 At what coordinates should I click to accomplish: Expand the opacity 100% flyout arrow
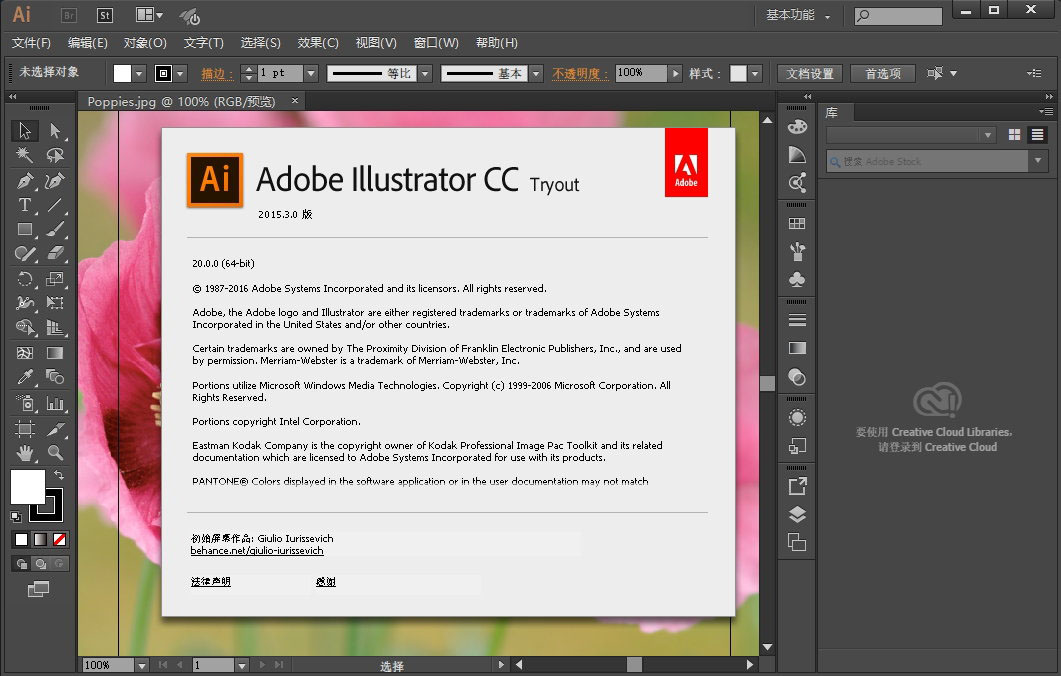(x=675, y=73)
